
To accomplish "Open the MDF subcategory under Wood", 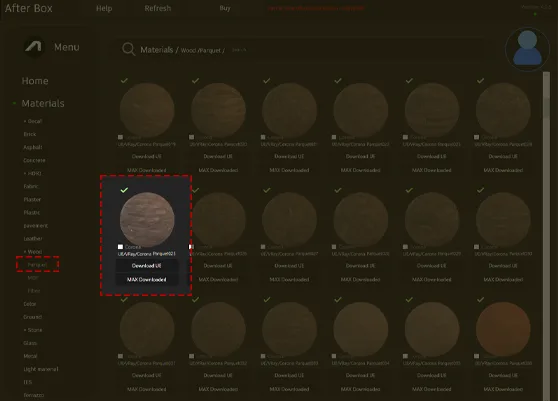I will coord(33,278).
